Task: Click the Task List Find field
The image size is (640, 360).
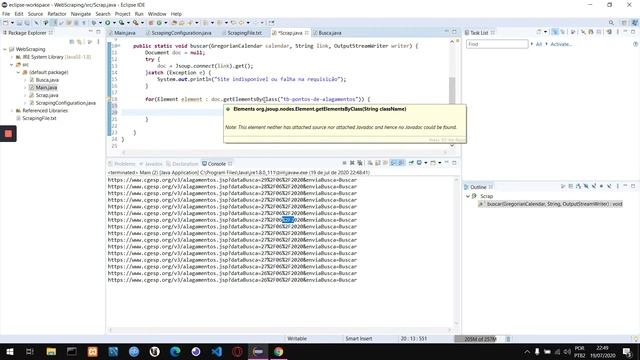Action: click(497, 44)
